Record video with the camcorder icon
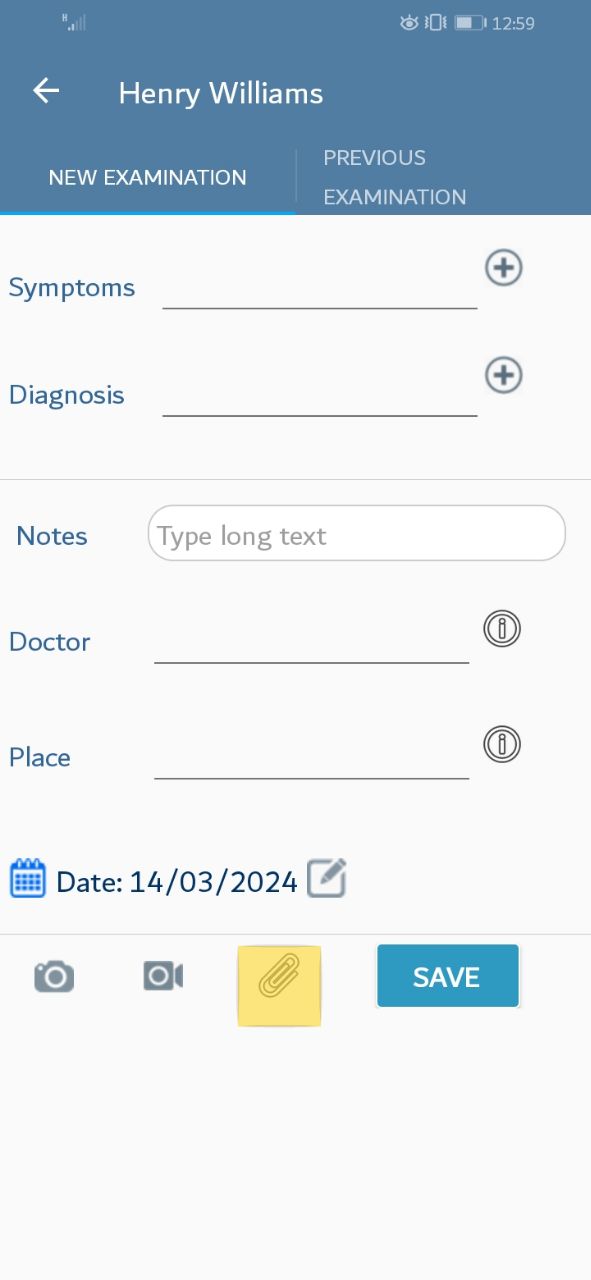This screenshot has width=591, height=1280. click(162, 976)
